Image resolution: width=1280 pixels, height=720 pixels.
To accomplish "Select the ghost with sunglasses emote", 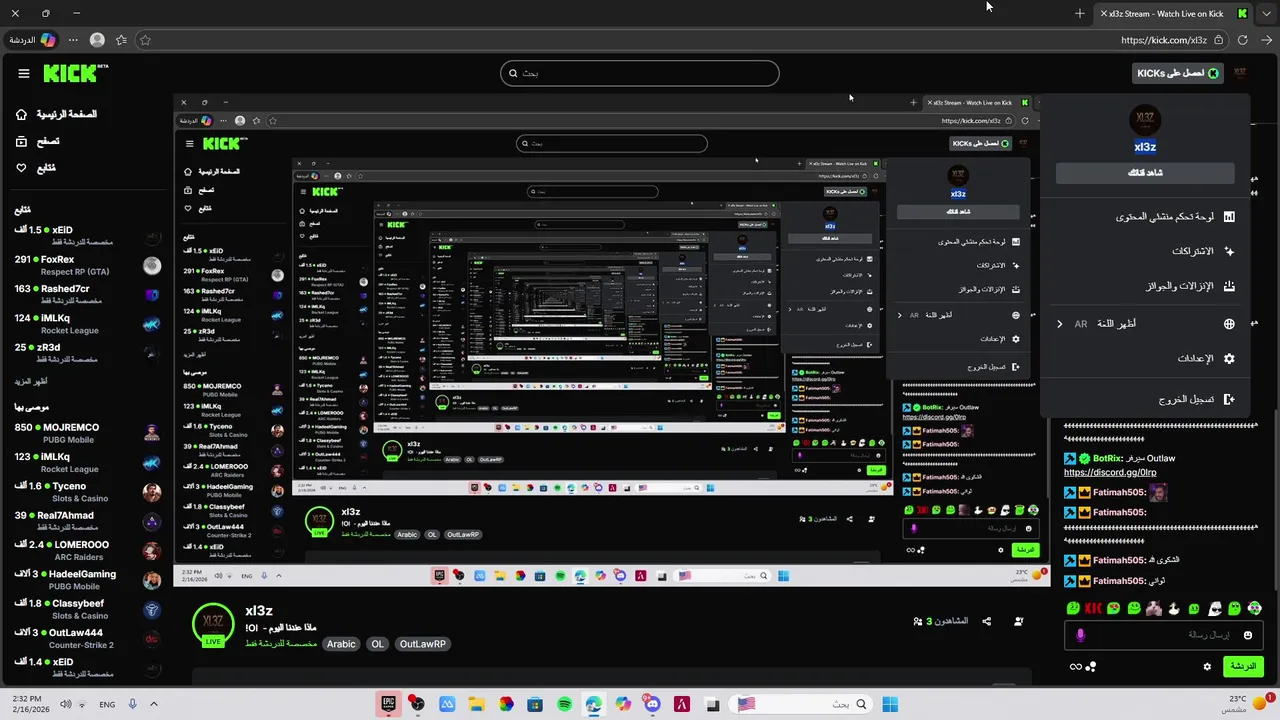I will pos(1214,608).
